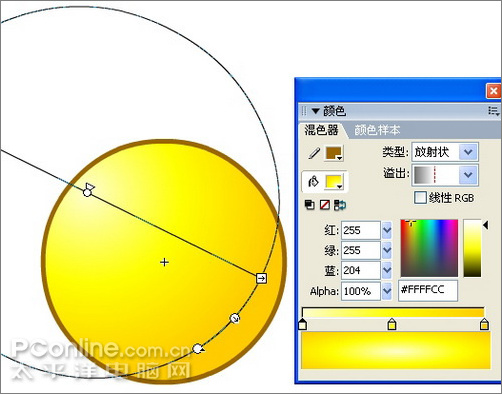Open the red value slider dropdown arrow
Image resolution: width=502 pixels, height=394 pixels.
[x=387, y=230]
